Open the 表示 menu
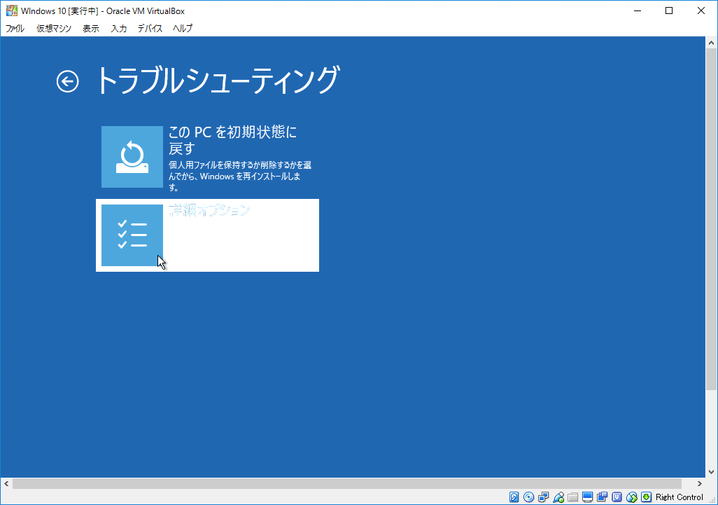The width and height of the screenshot is (718, 505). (x=91, y=28)
